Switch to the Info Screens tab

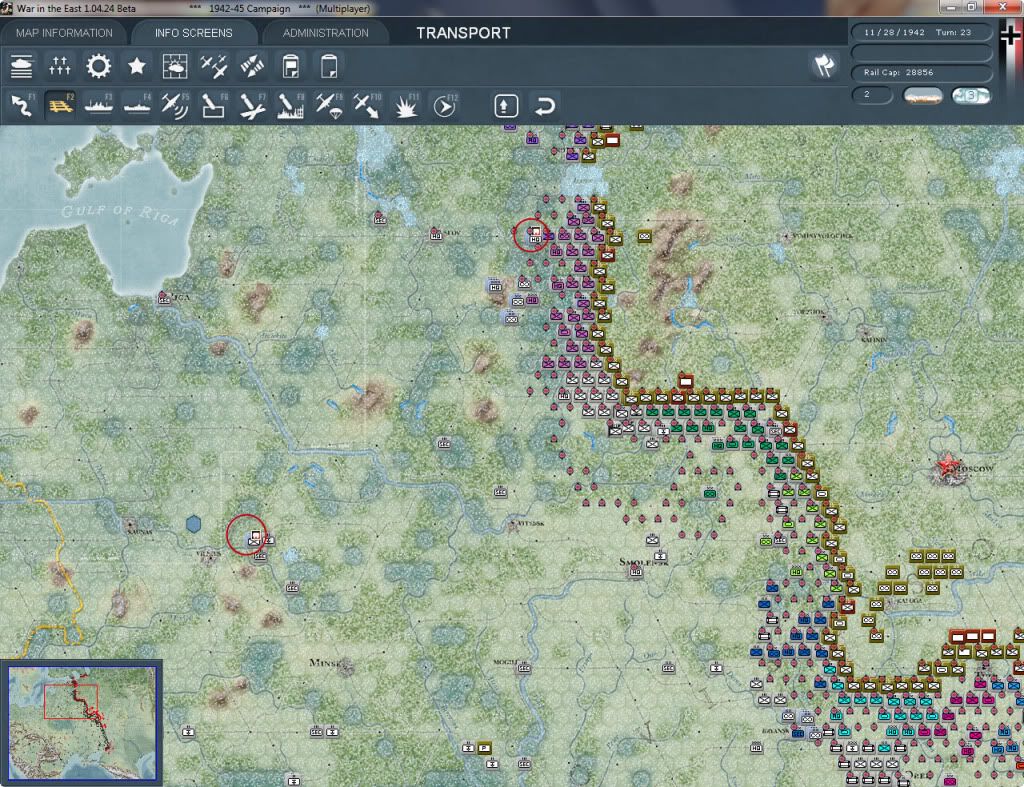[193, 33]
